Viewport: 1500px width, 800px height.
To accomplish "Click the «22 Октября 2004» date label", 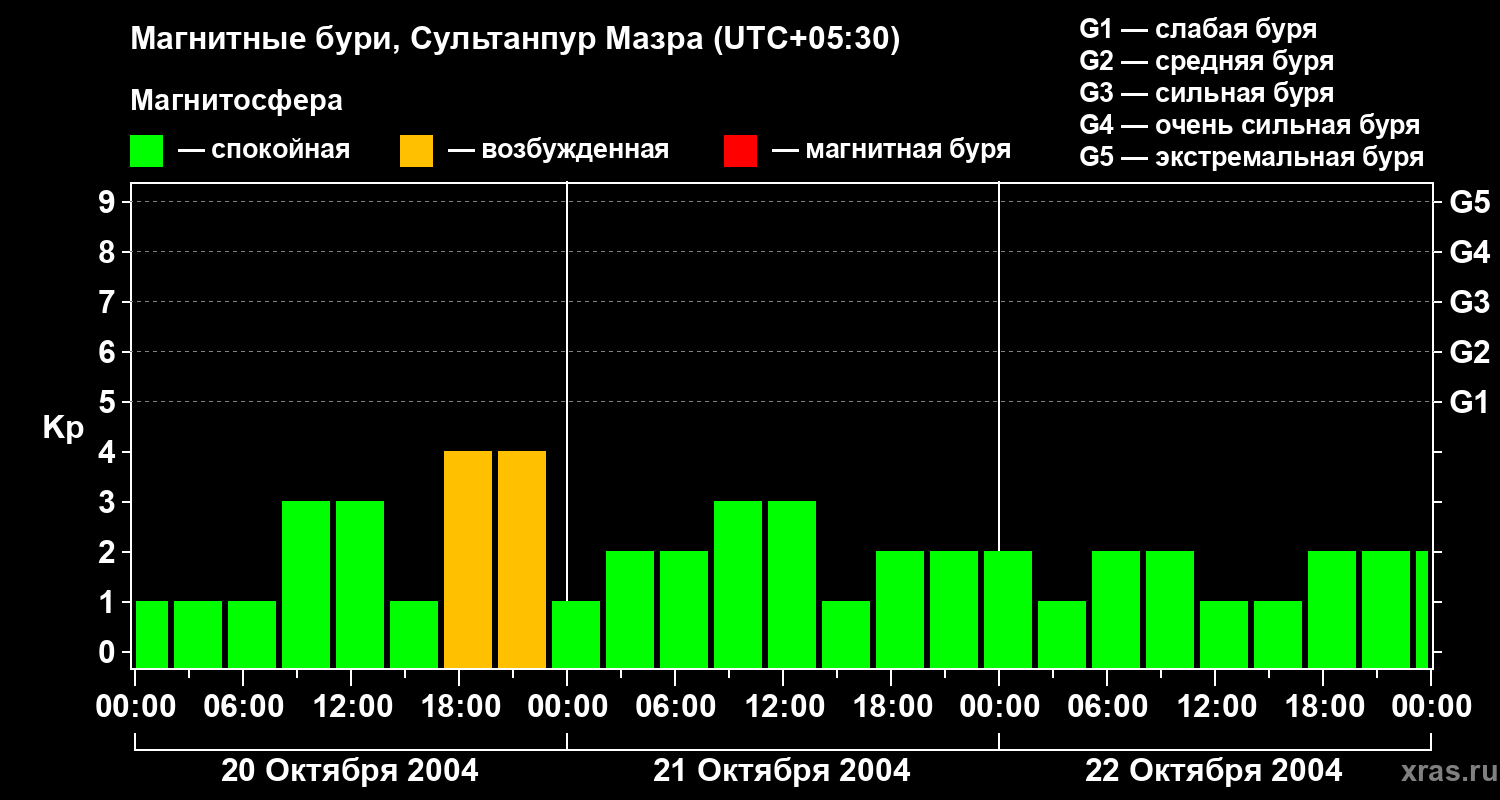I will point(1214,770).
